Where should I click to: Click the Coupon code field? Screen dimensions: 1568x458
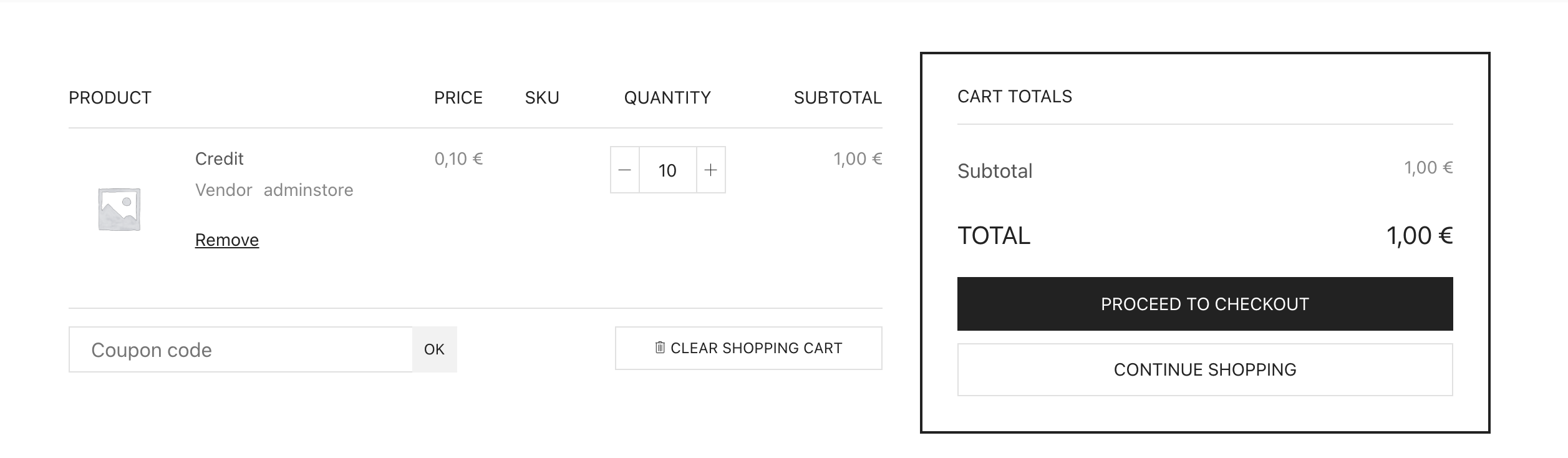tap(241, 349)
